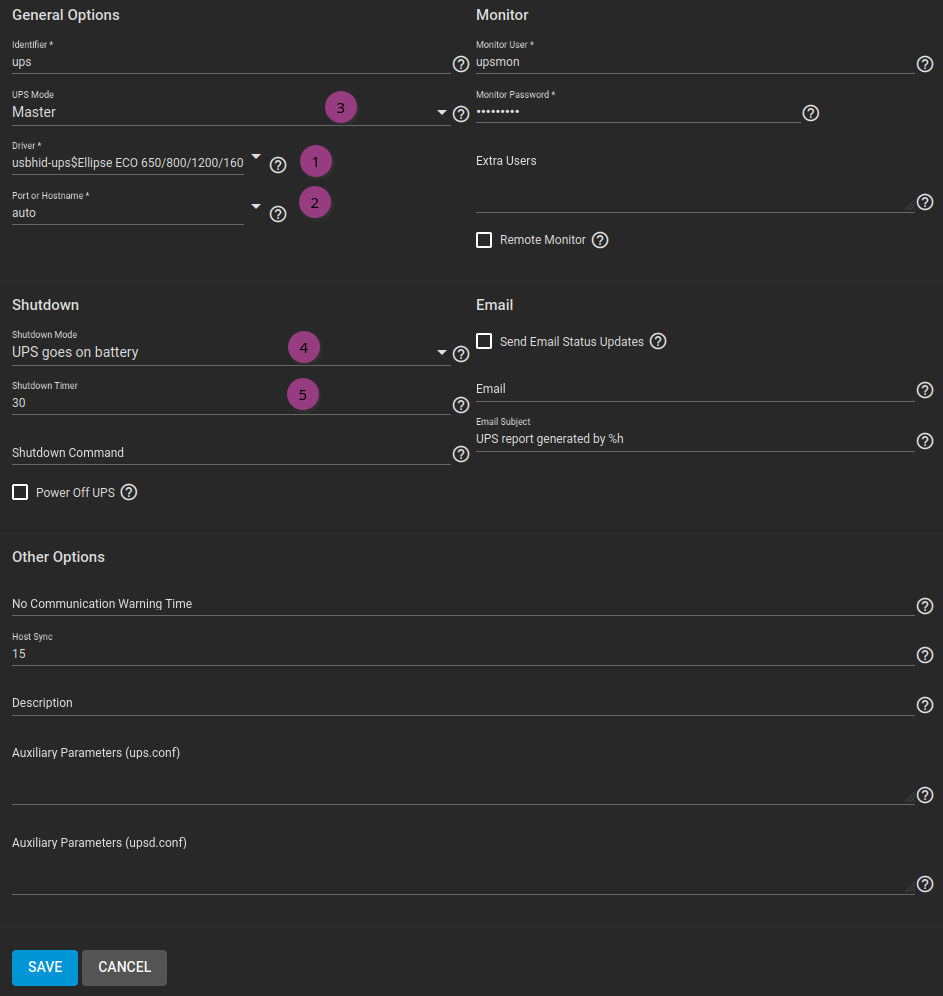The width and height of the screenshot is (943, 996).
Task: Click into the Monitor User field
Action: (x=695, y=62)
